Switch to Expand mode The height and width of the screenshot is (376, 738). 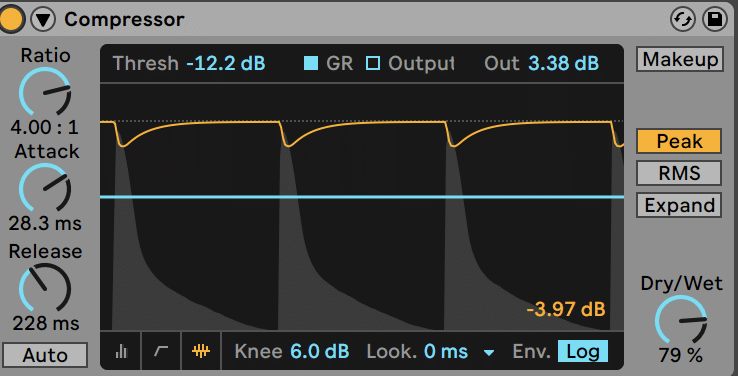(679, 205)
